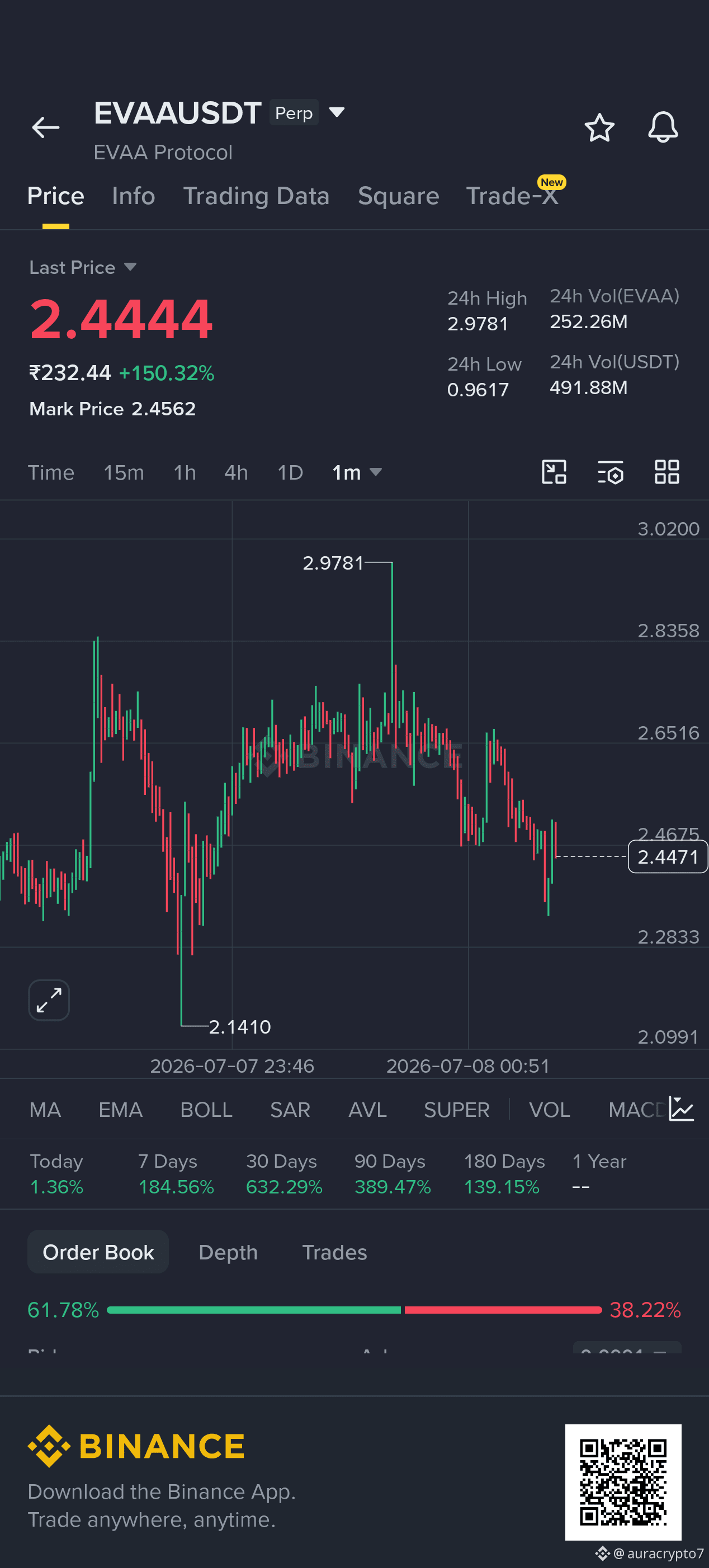
Task: Tap the 180 Days 139.15% performance
Action: (504, 1173)
